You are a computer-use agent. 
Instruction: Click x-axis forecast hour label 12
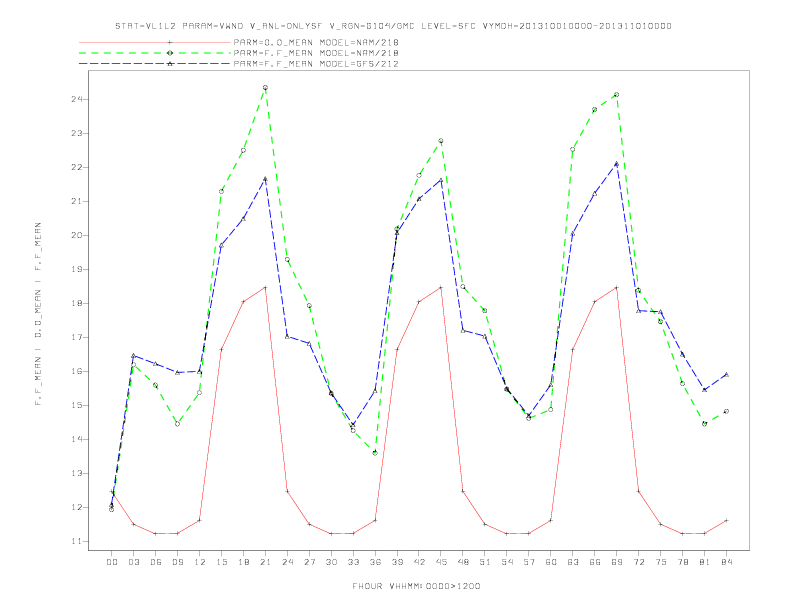coord(200,562)
